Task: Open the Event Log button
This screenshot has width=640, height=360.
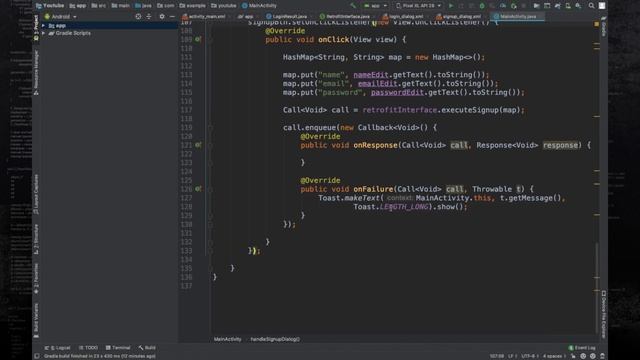Action: click(x=582, y=348)
